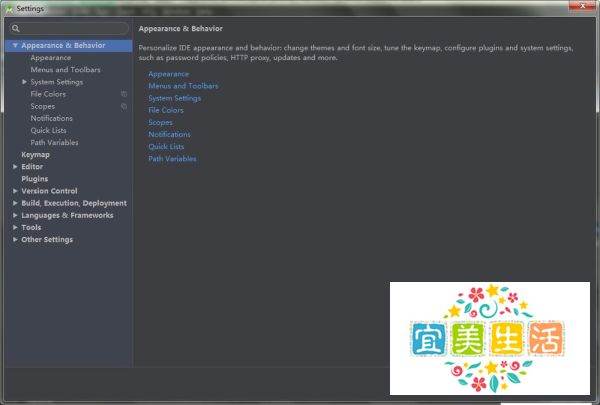Follow the File Colors link

click(166, 110)
